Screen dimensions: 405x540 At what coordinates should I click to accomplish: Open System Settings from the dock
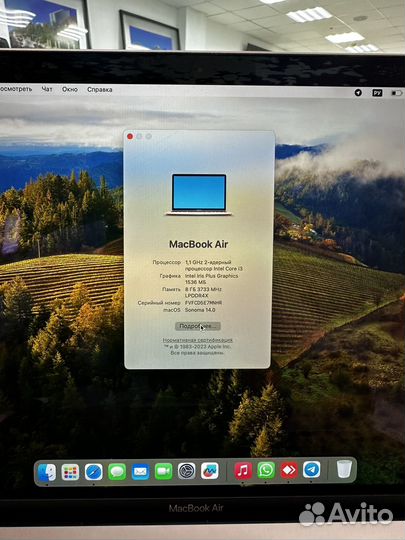pos(187,471)
